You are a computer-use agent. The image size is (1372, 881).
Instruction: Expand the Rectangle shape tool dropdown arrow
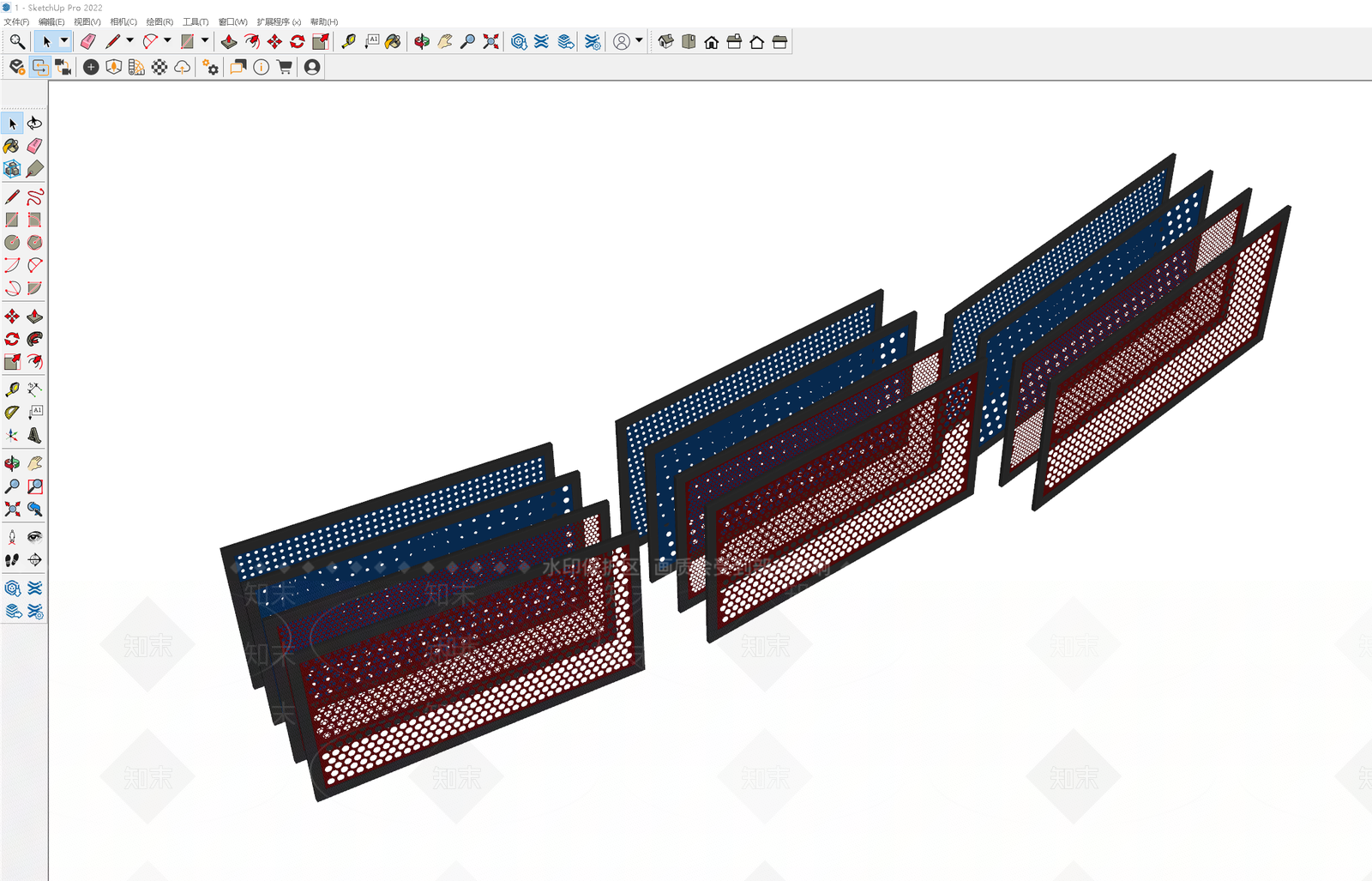[x=205, y=41]
